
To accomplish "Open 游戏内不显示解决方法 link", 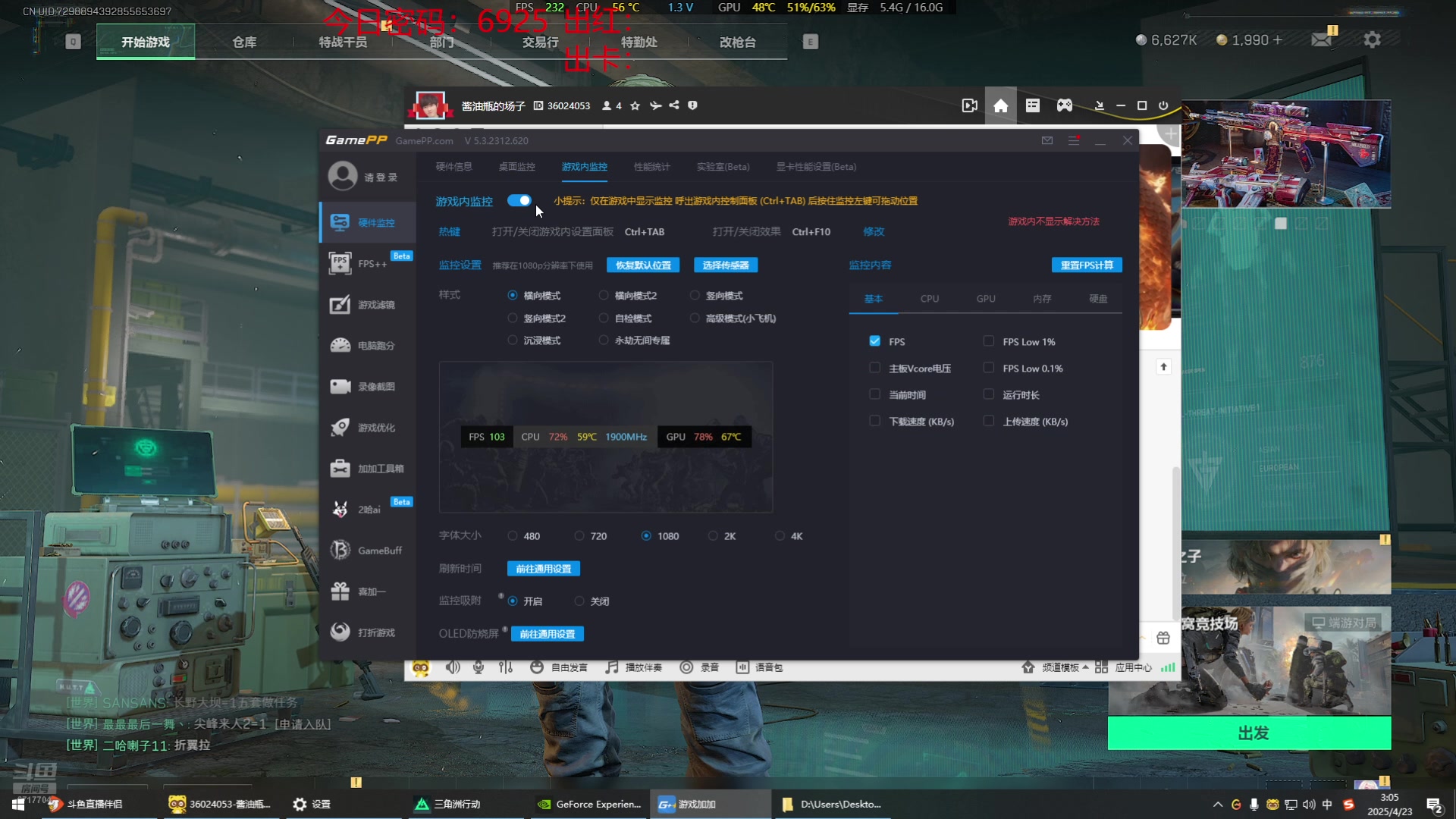I will pyautogui.click(x=1053, y=221).
